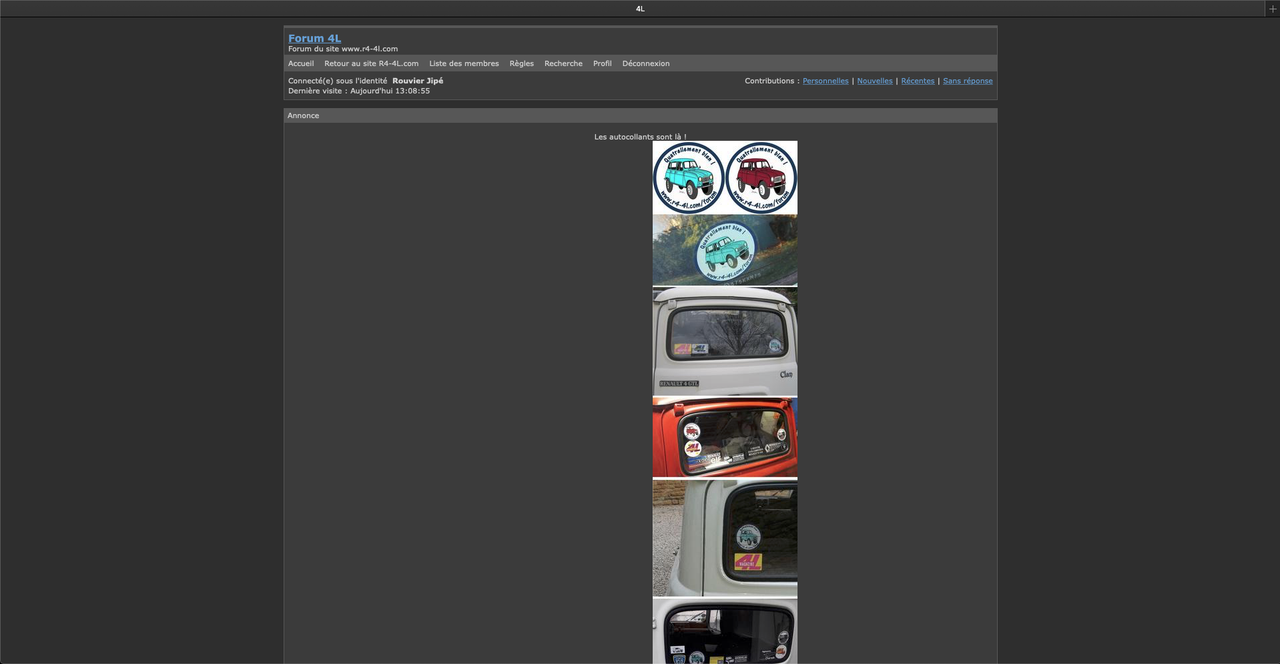This screenshot has width=1280, height=664.
Task: Click the 'Les autocollants sont là !' text
Action: [640, 137]
